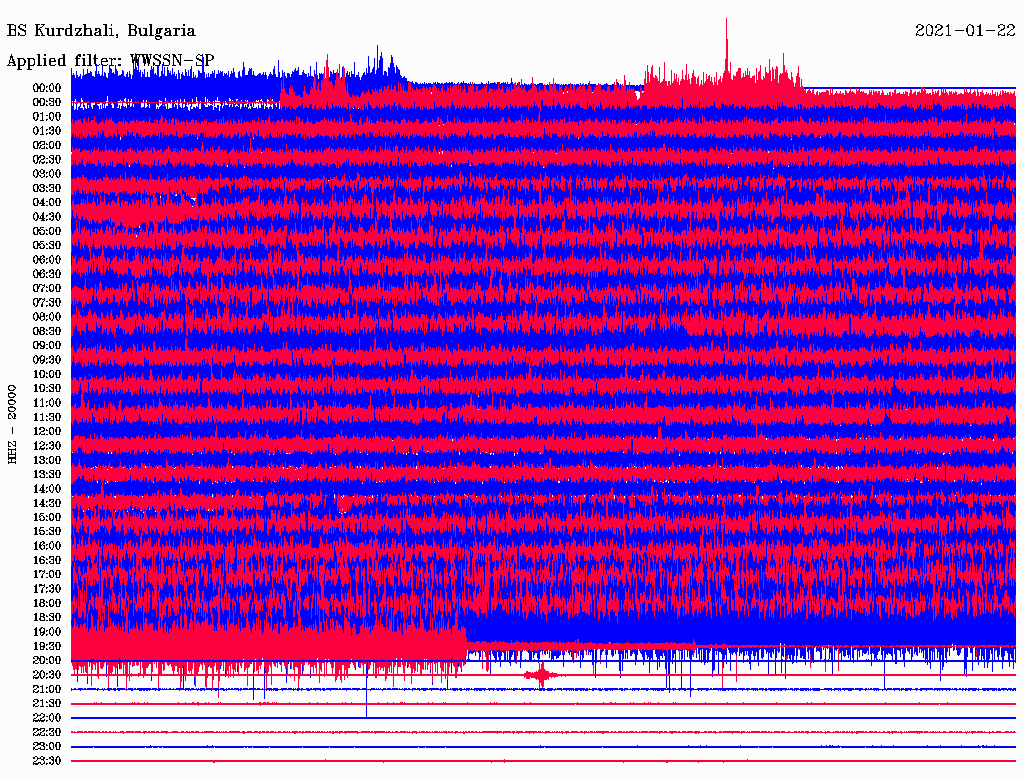The image size is (1024, 780).
Task: Click the 'Applied filter: WWSSN-SP' text
Action: 110,61
